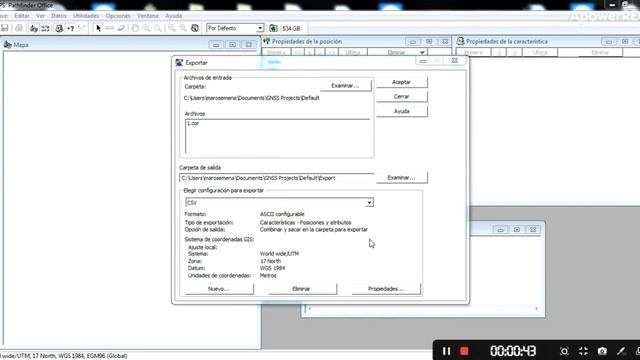Click the green disk space icon

[x=273, y=28]
